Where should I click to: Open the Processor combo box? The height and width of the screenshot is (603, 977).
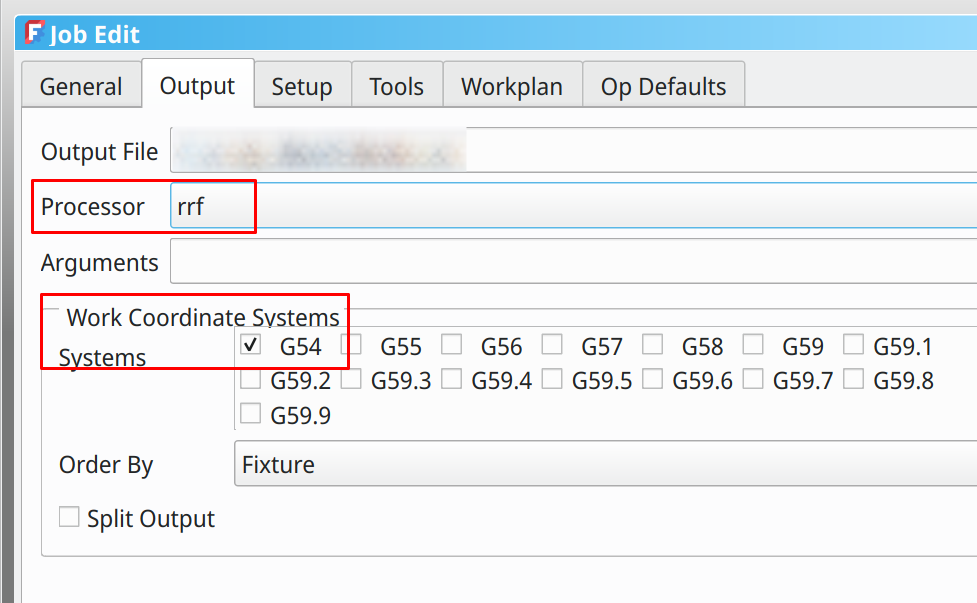coord(572,207)
